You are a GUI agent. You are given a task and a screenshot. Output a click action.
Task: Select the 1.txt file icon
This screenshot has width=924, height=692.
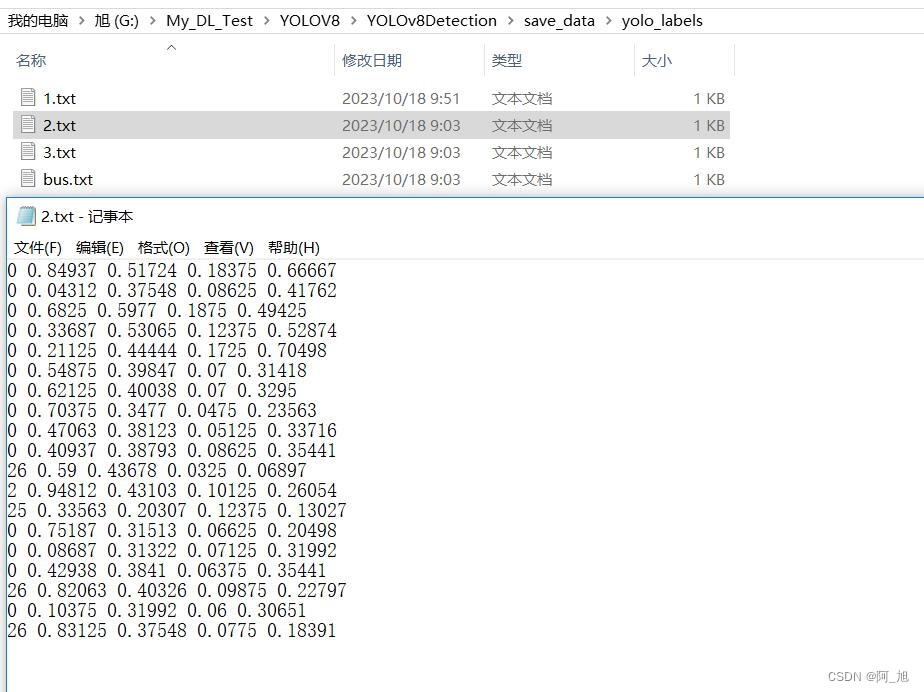click(28, 98)
